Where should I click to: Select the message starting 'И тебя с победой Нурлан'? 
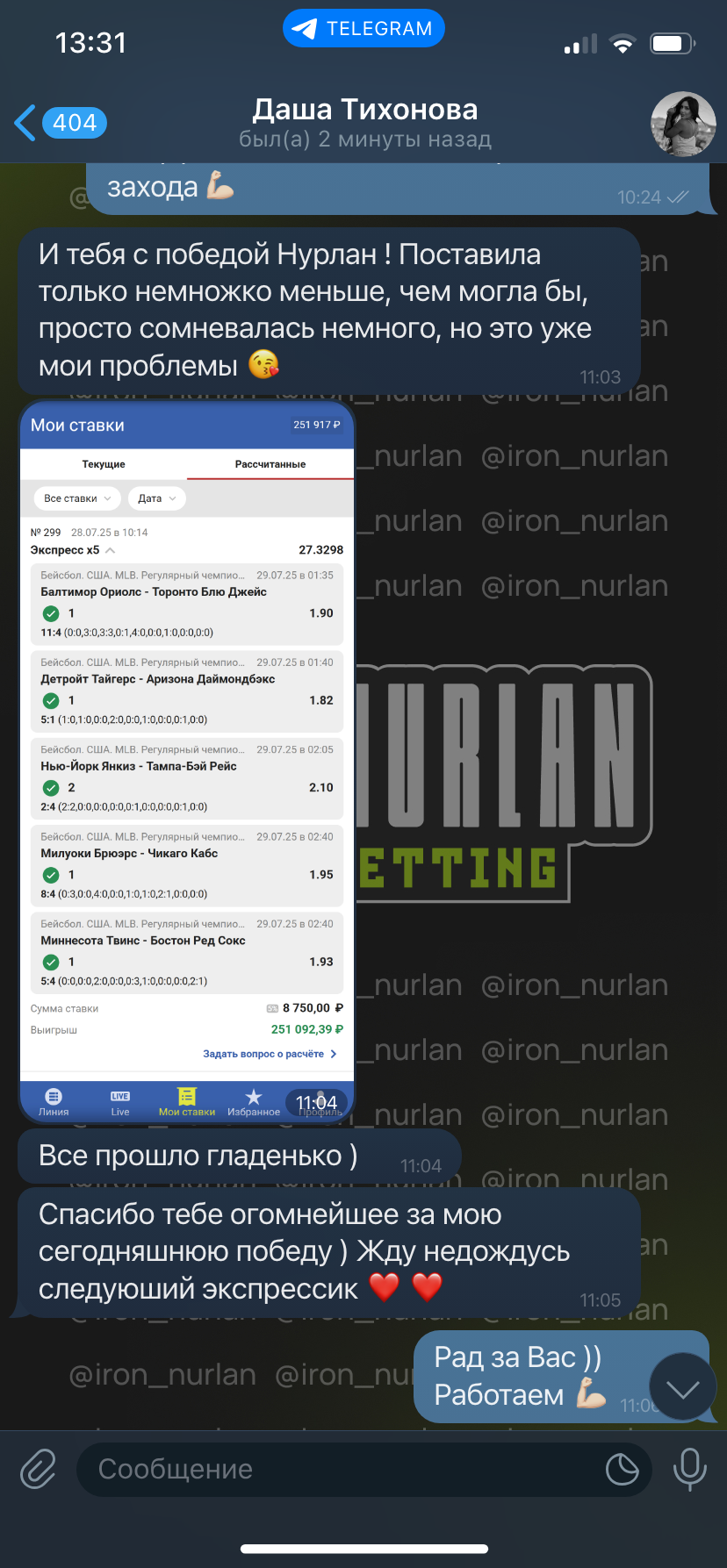pos(329,311)
